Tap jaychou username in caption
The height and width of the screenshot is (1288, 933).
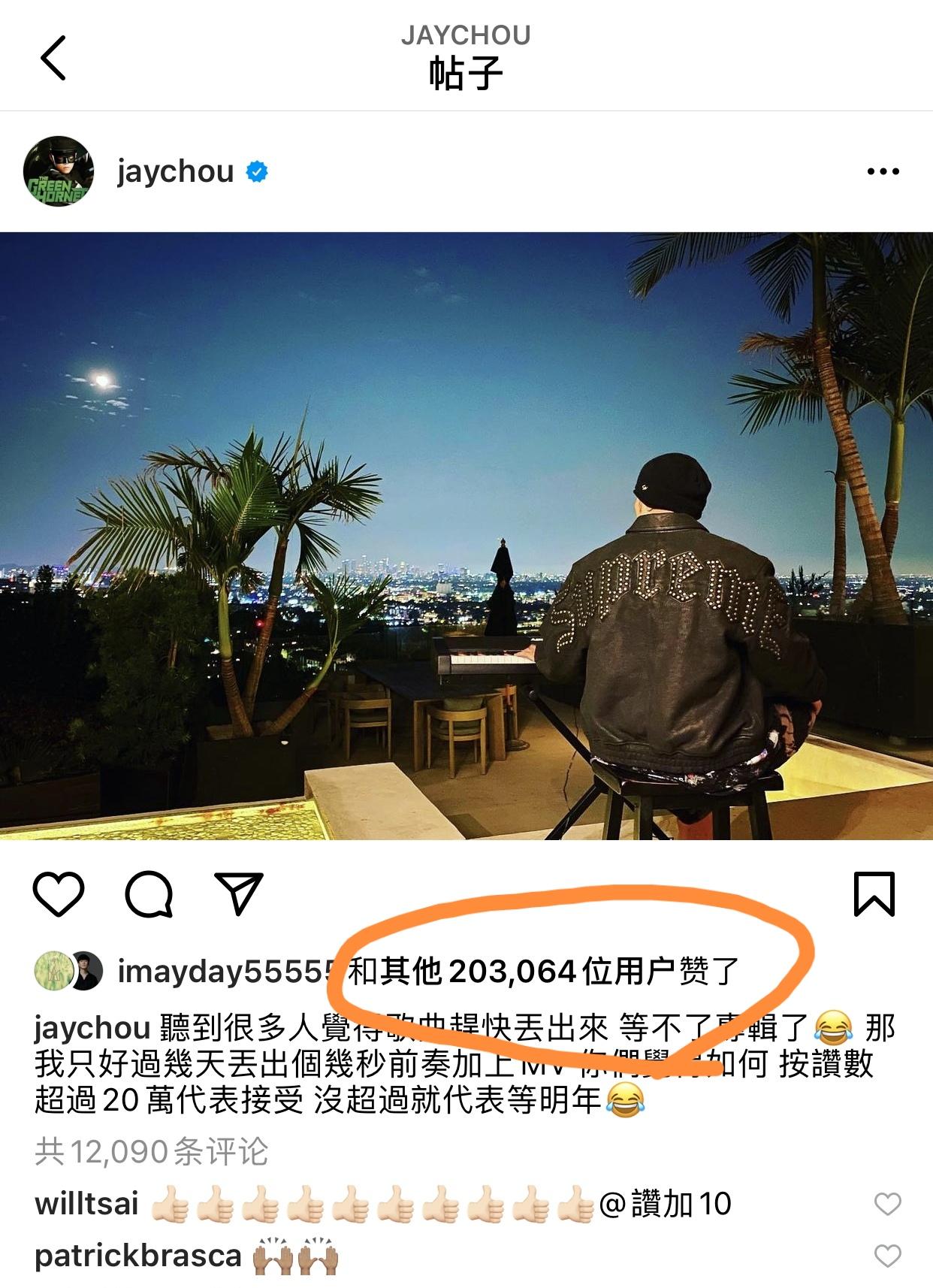(93, 1028)
